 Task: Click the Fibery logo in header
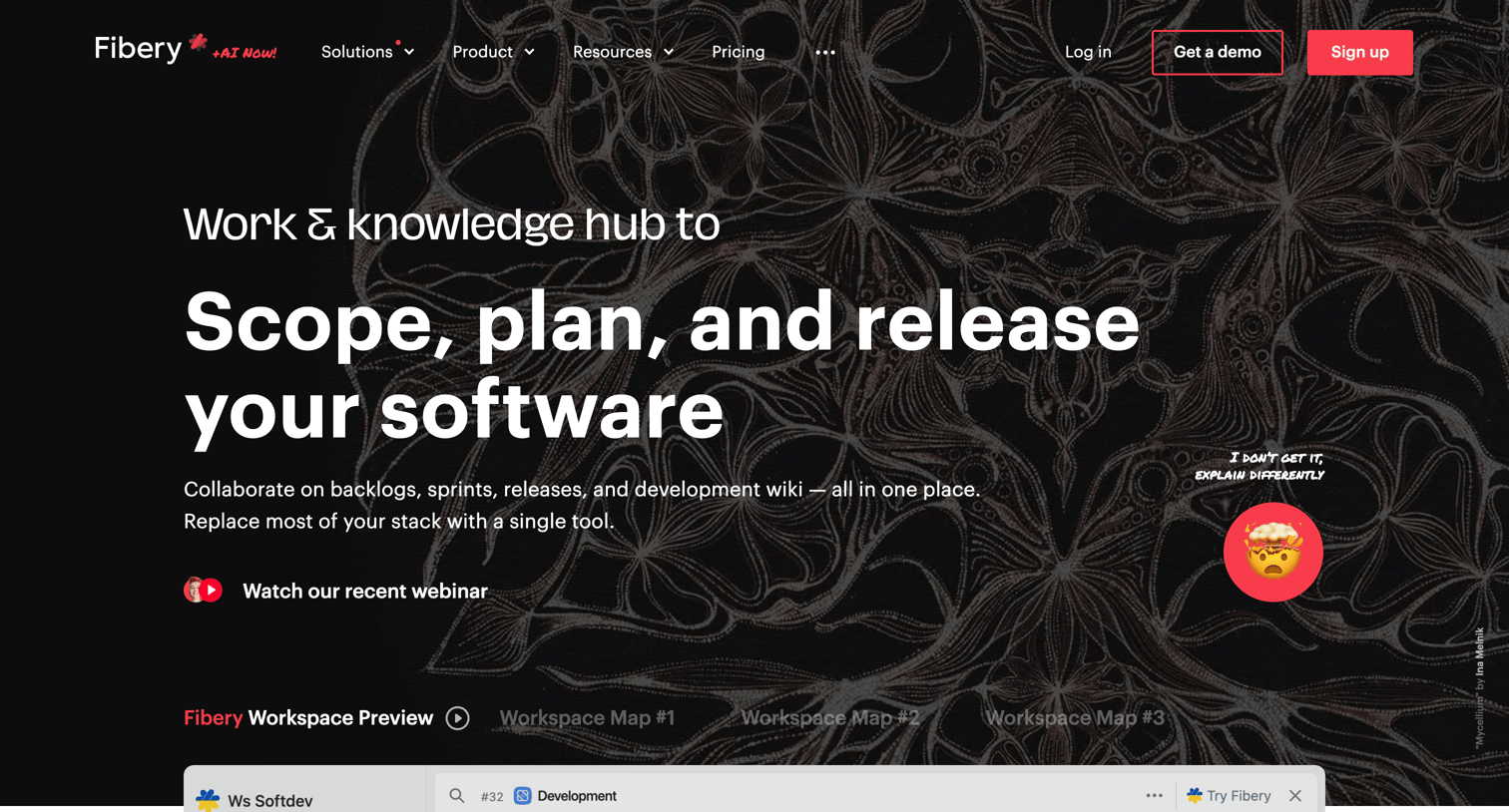[x=150, y=48]
